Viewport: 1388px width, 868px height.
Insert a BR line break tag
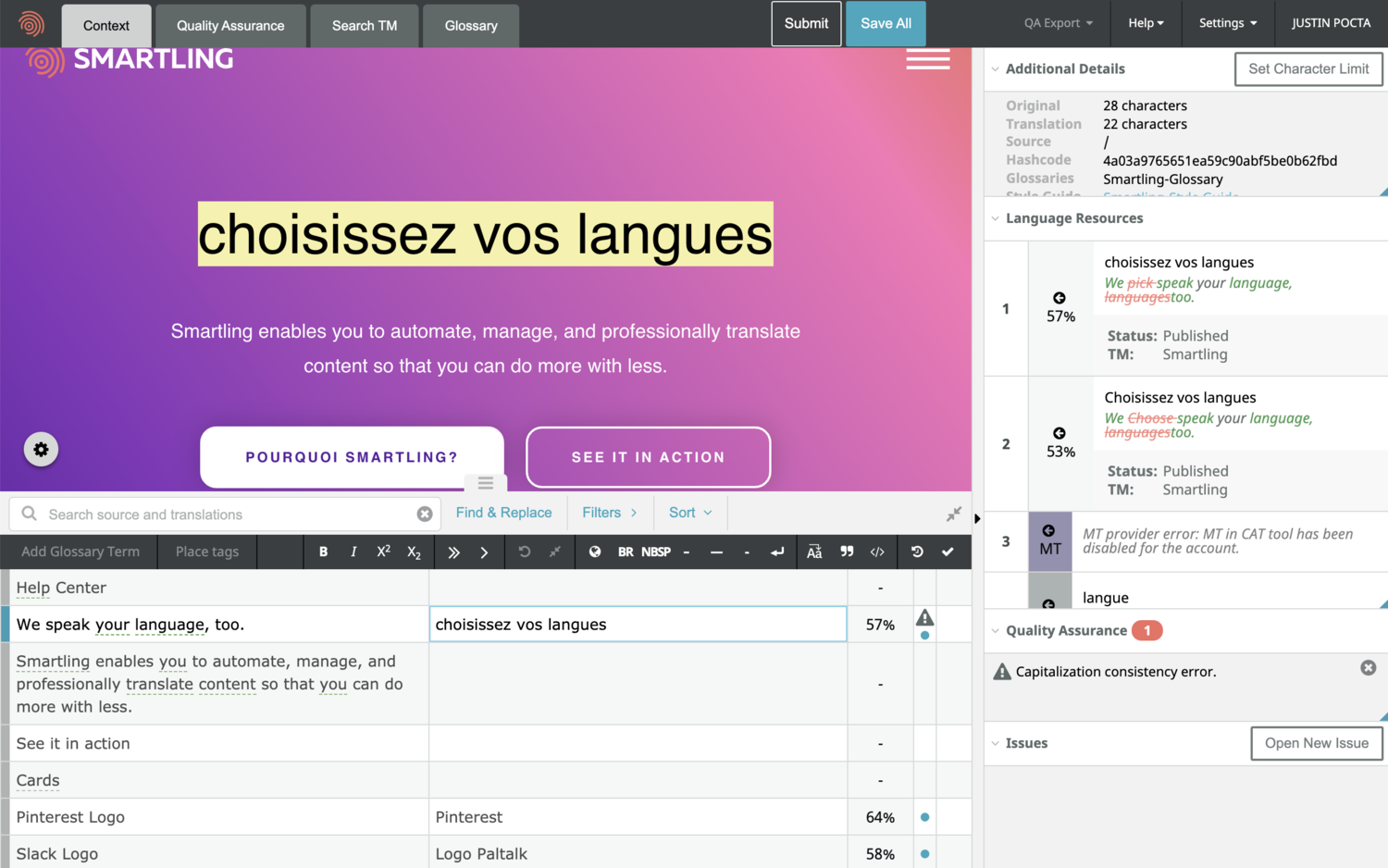pos(626,552)
